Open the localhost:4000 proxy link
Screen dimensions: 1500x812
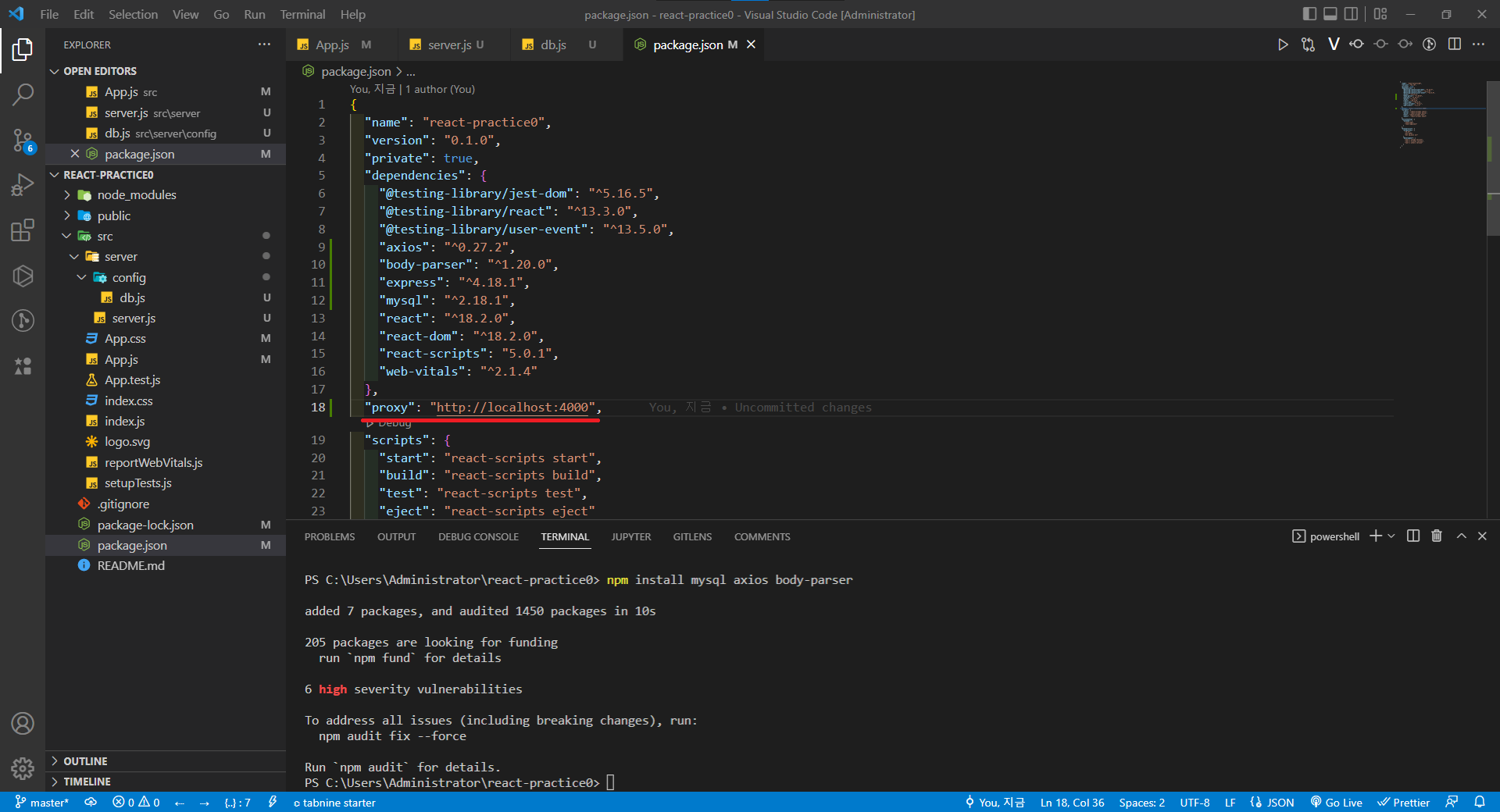(512, 407)
